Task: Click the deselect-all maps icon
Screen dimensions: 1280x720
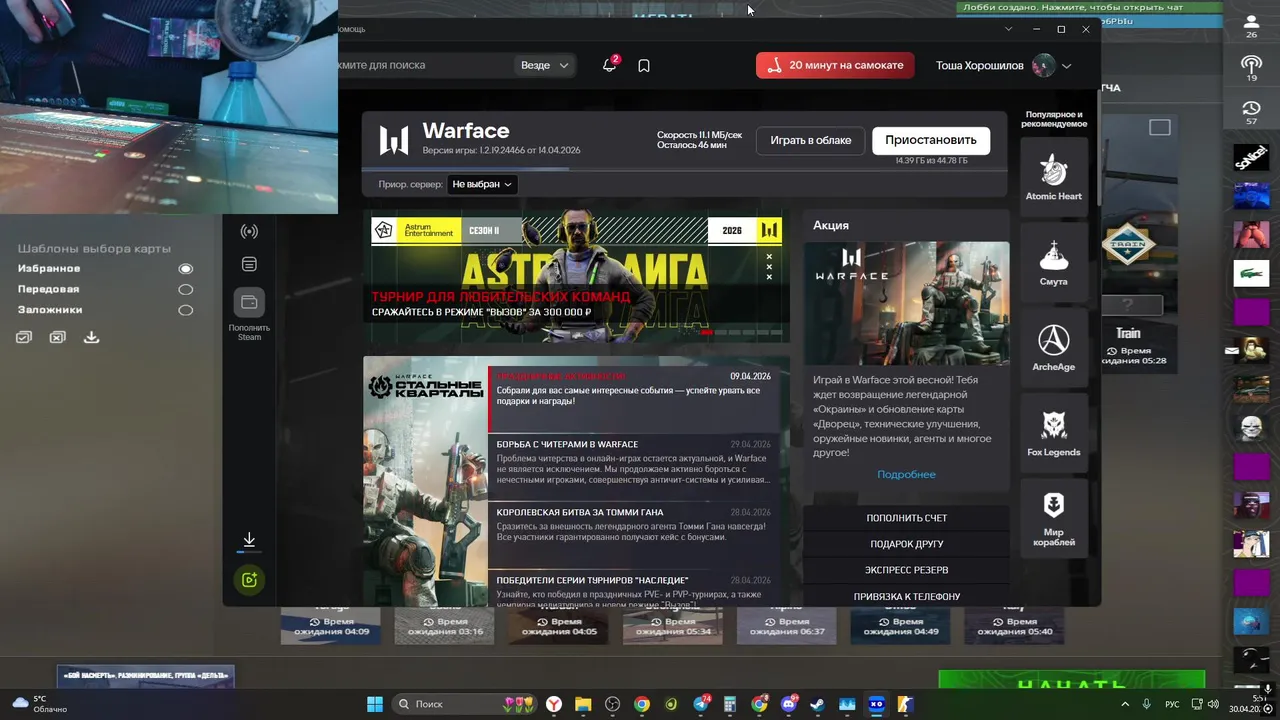Action: click(57, 338)
